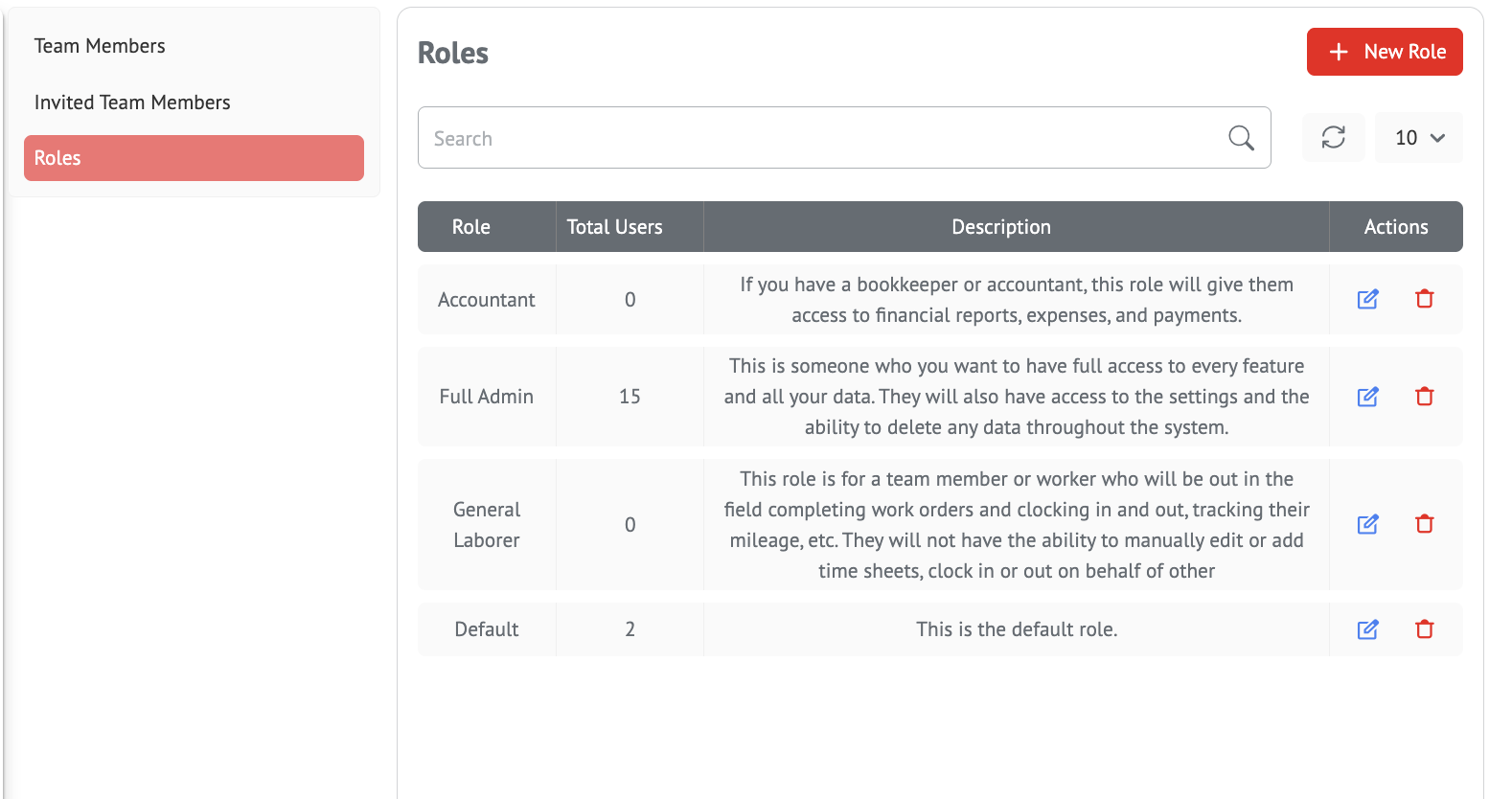Create a New Role
The height and width of the screenshot is (799, 1512).
pyautogui.click(x=1385, y=52)
